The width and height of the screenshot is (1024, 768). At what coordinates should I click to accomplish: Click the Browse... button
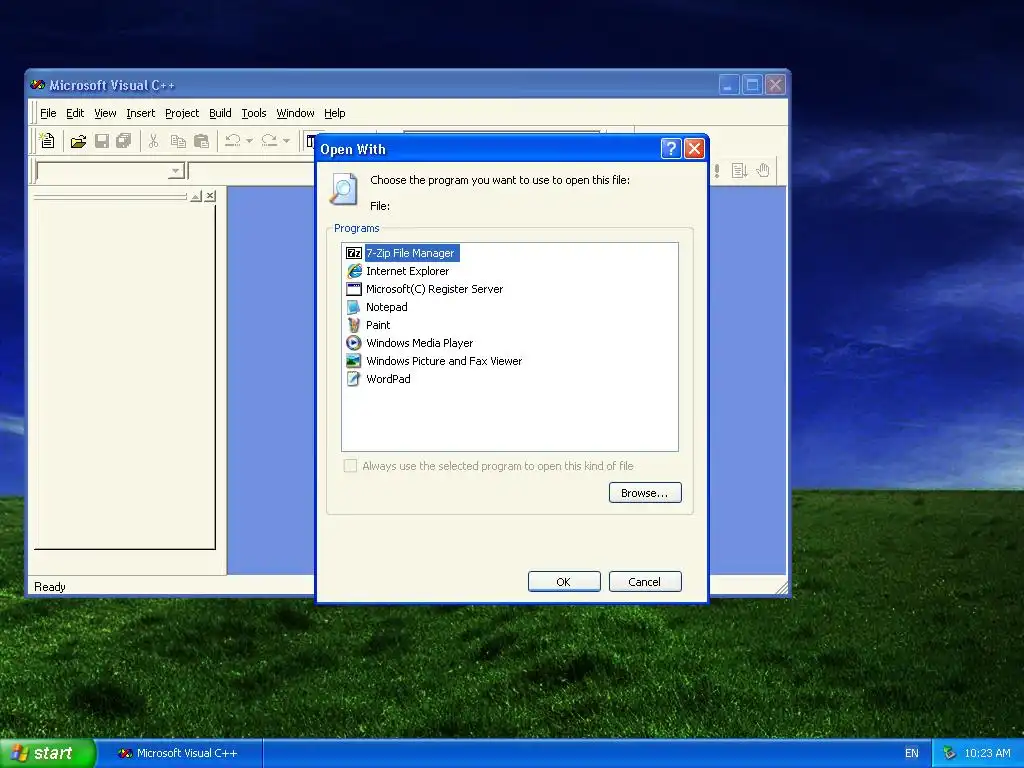[x=645, y=493]
